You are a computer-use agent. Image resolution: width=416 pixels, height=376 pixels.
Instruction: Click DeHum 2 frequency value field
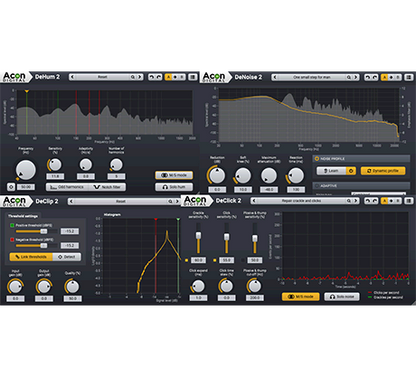pos(26,187)
